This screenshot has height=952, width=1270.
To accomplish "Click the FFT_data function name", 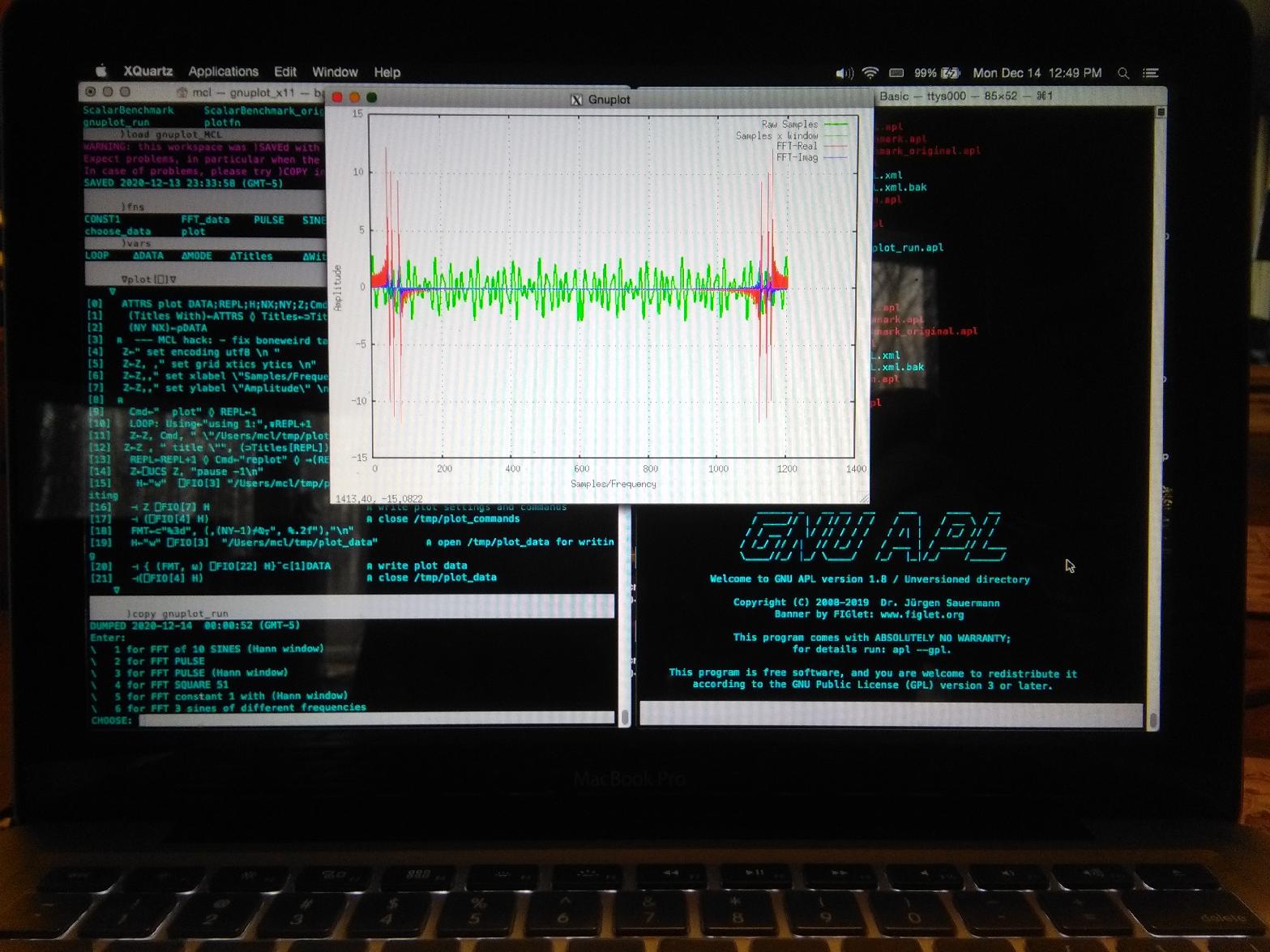I will pos(205,220).
